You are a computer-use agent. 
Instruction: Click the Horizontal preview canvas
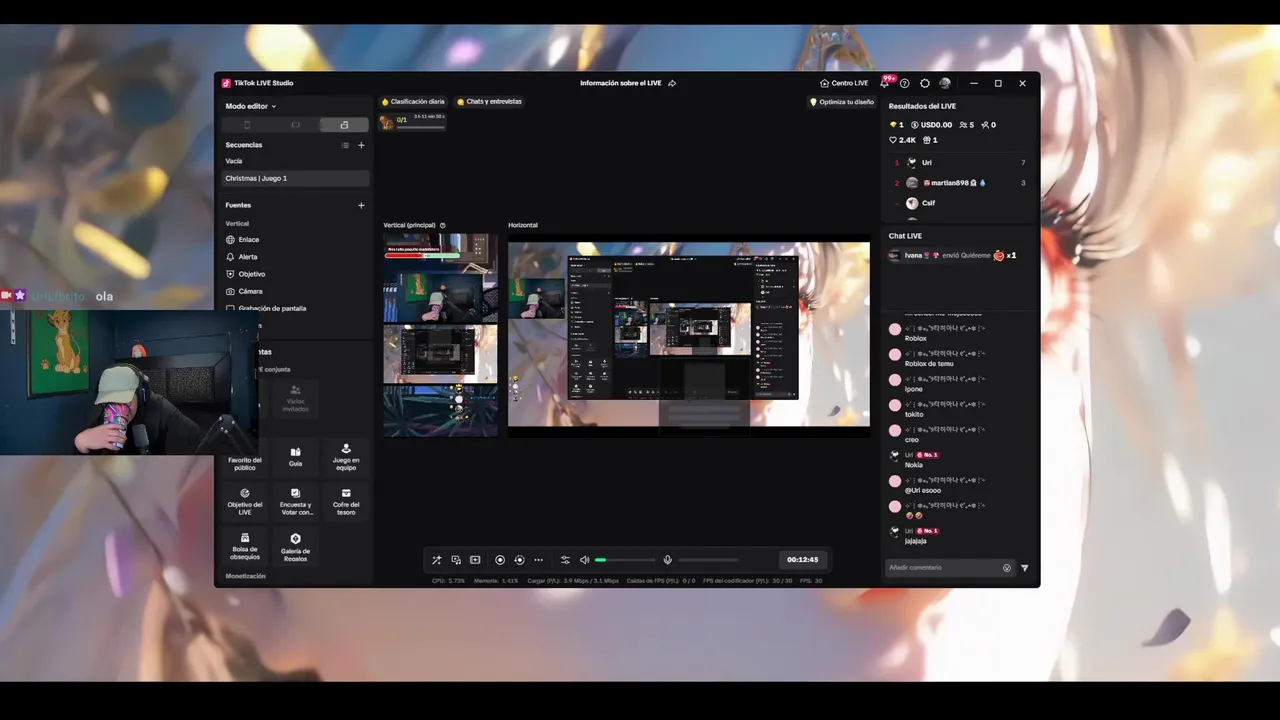click(x=689, y=335)
